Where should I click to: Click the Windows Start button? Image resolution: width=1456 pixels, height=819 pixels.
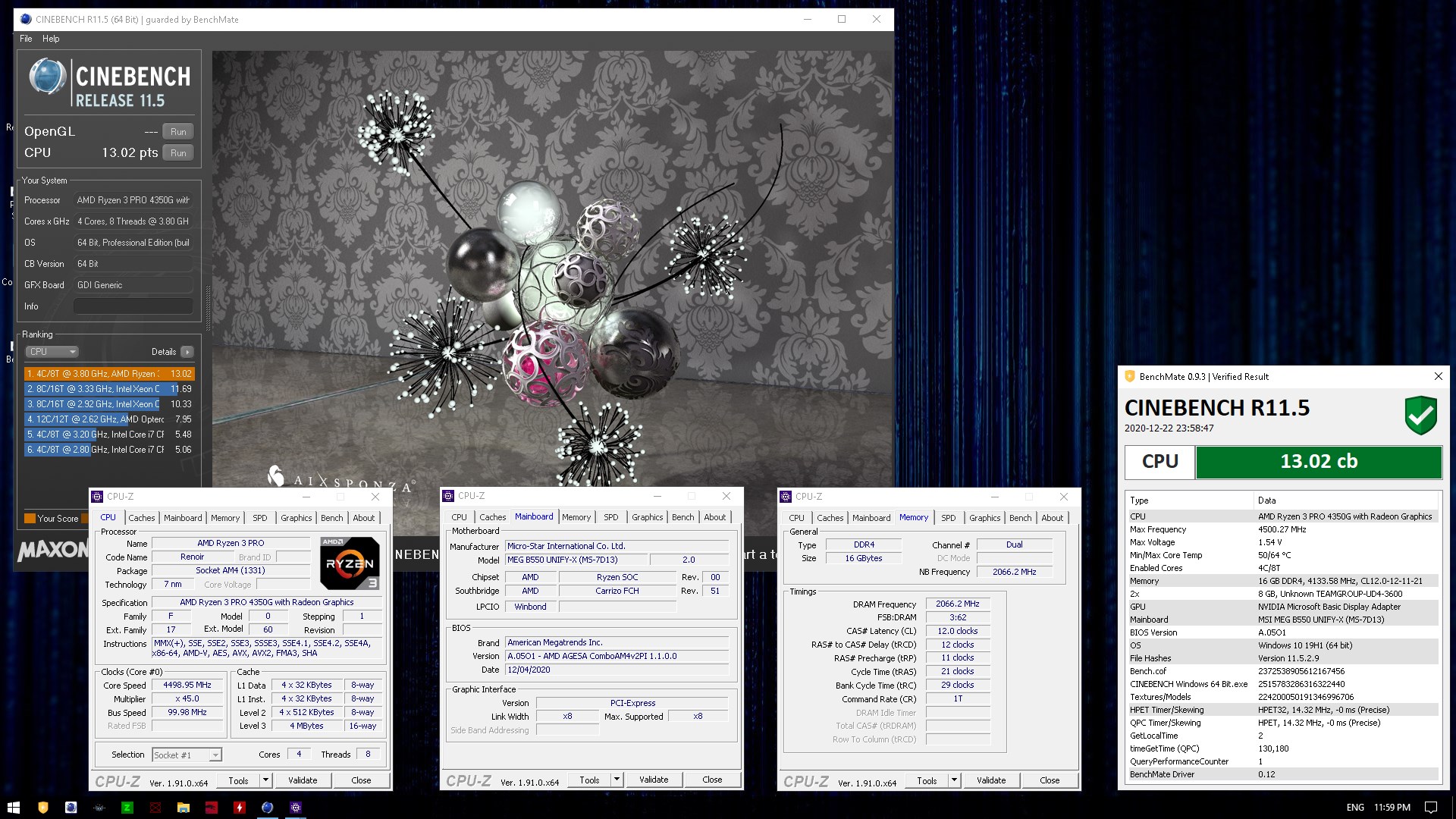point(13,808)
